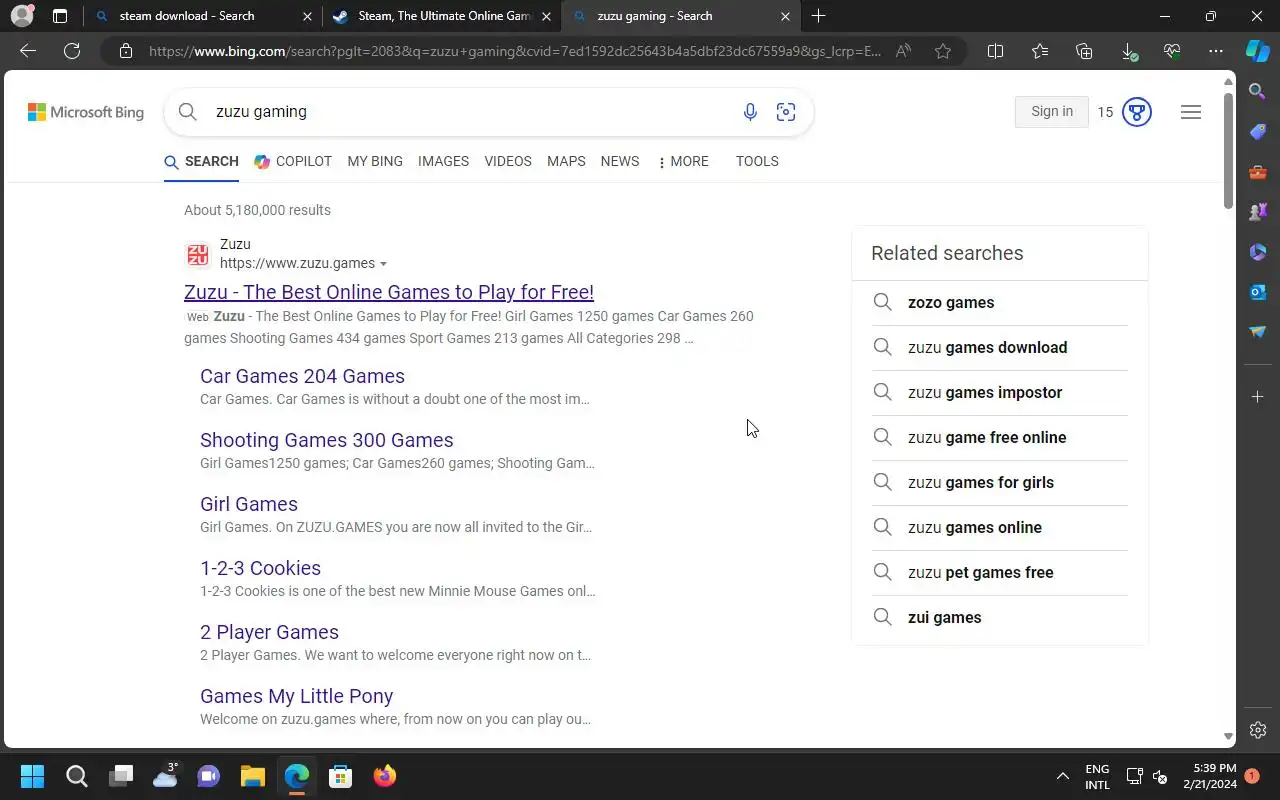The width and height of the screenshot is (1280, 800).
Task: Click the visual search camera icon
Action: (786, 112)
